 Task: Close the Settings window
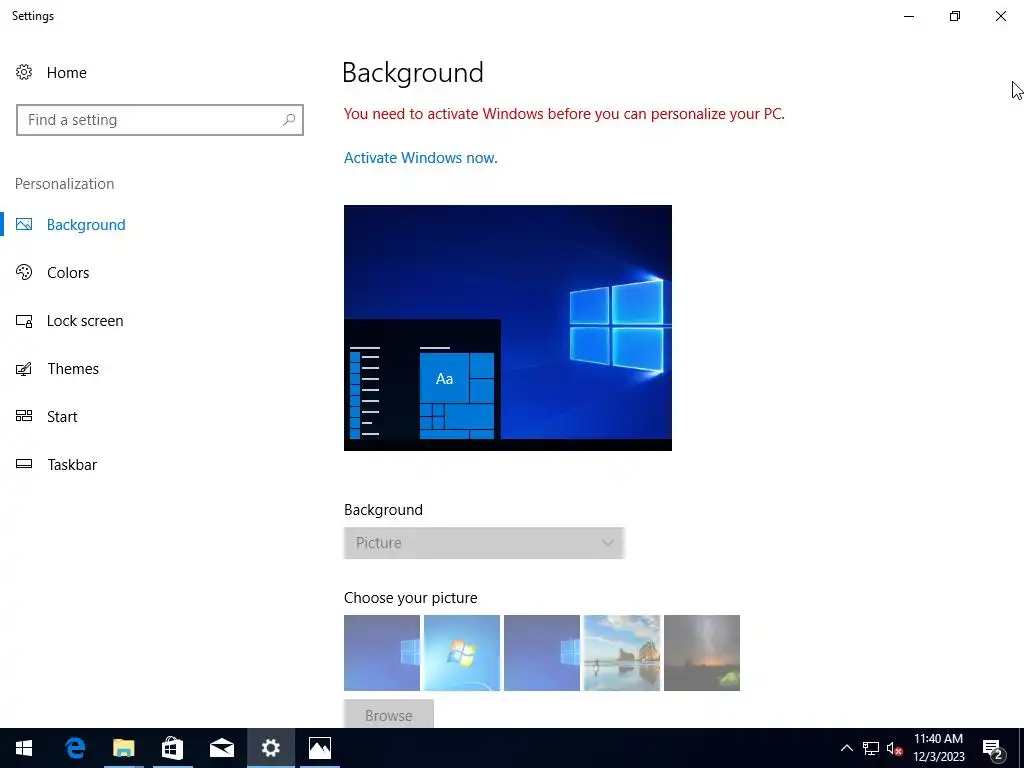coord(1000,16)
